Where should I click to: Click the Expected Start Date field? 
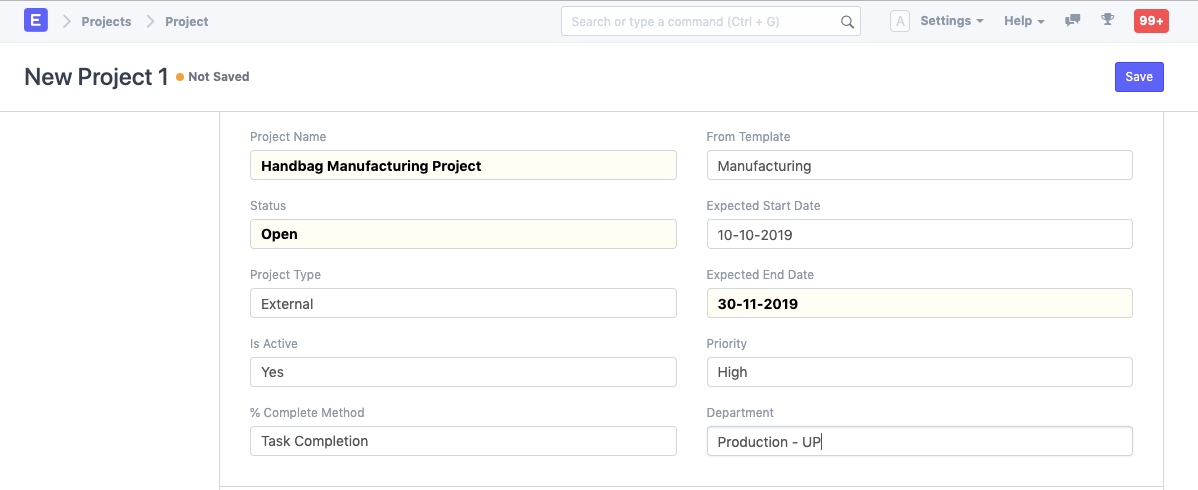point(918,234)
